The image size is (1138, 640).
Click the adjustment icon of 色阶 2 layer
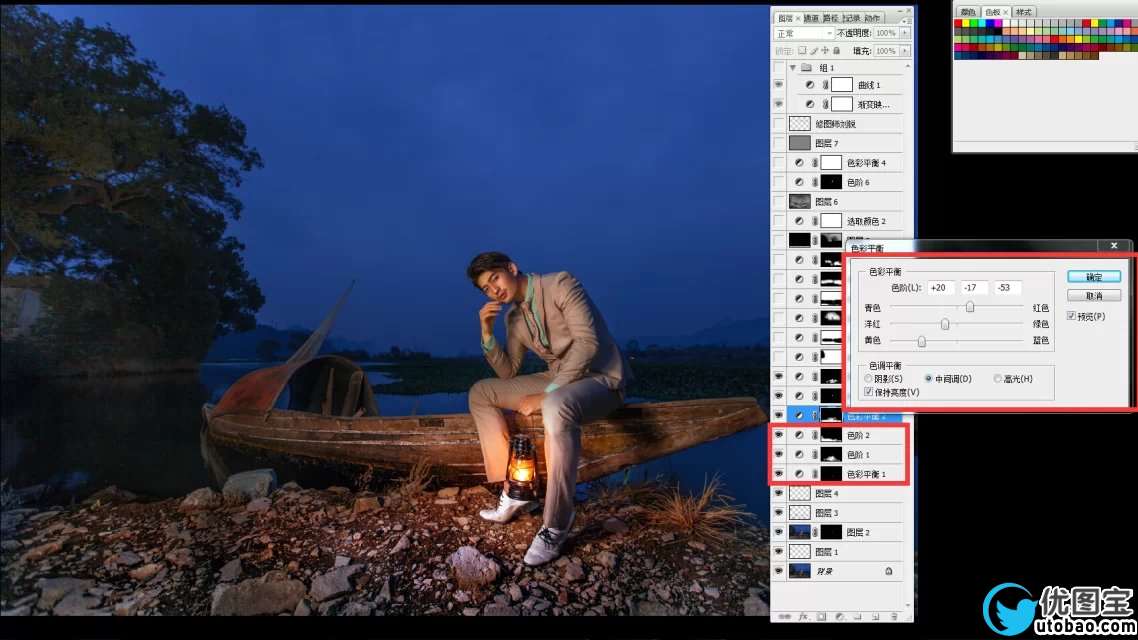pyautogui.click(x=799, y=435)
